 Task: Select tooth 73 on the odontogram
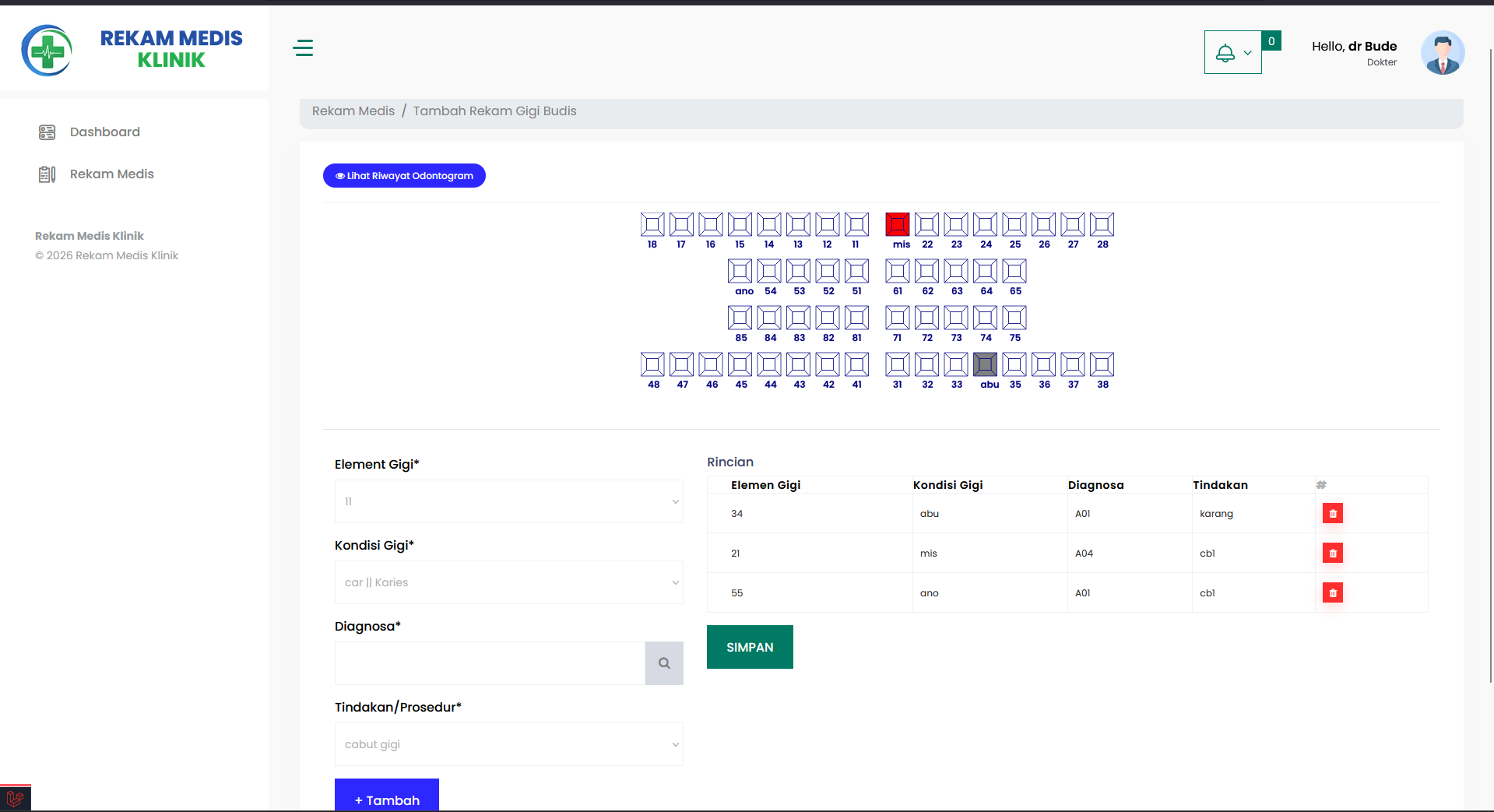click(956, 318)
